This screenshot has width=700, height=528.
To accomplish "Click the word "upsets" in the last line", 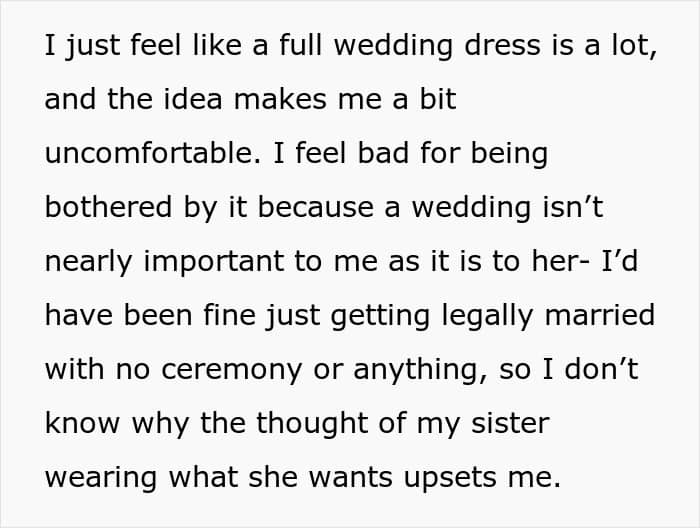I will pos(450,478).
